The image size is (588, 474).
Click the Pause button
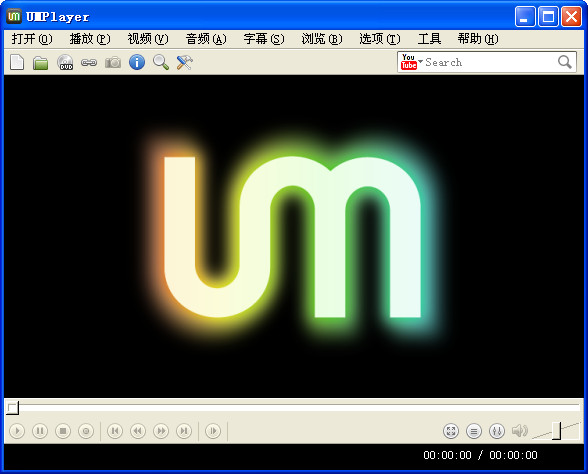point(40,431)
